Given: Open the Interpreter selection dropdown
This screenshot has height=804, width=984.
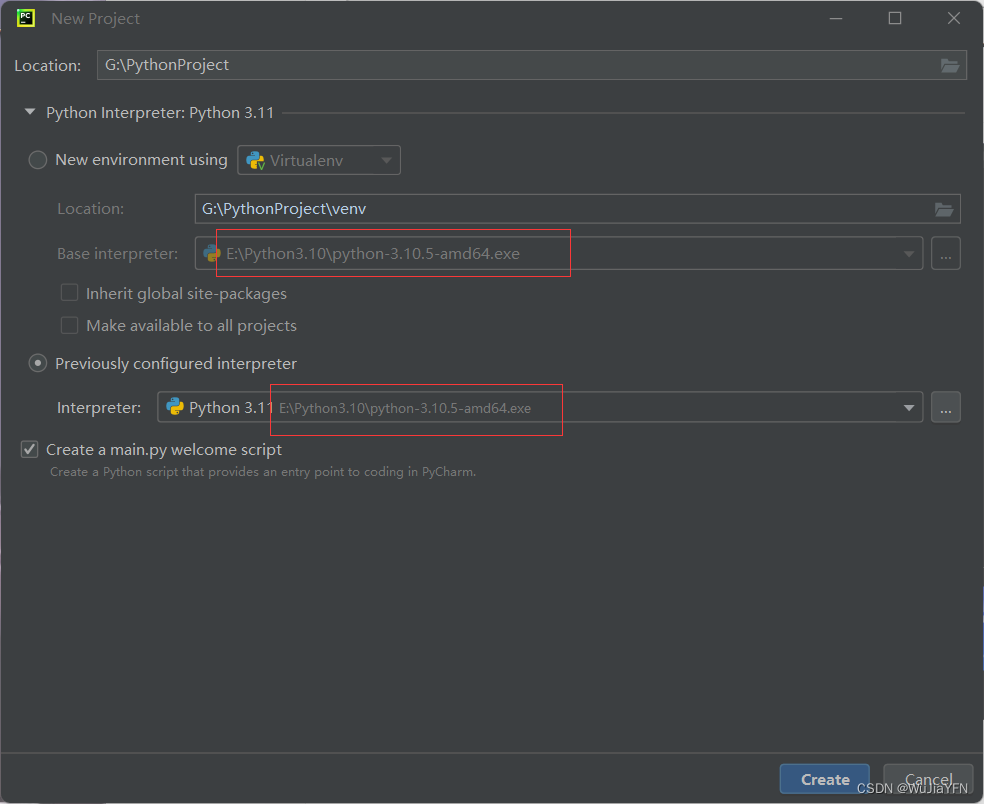Looking at the screenshot, I should coord(908,407).
